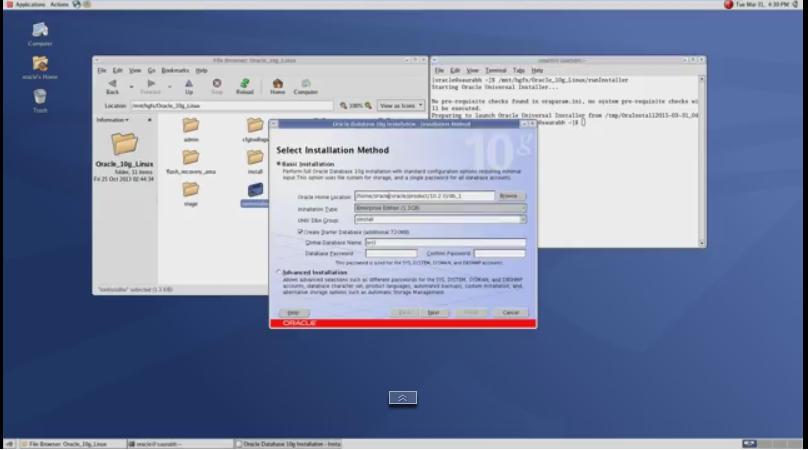Open Back history dropdown arrow
Image resolution: width=808 pixels, height=450 pixels.
[131, 87]
